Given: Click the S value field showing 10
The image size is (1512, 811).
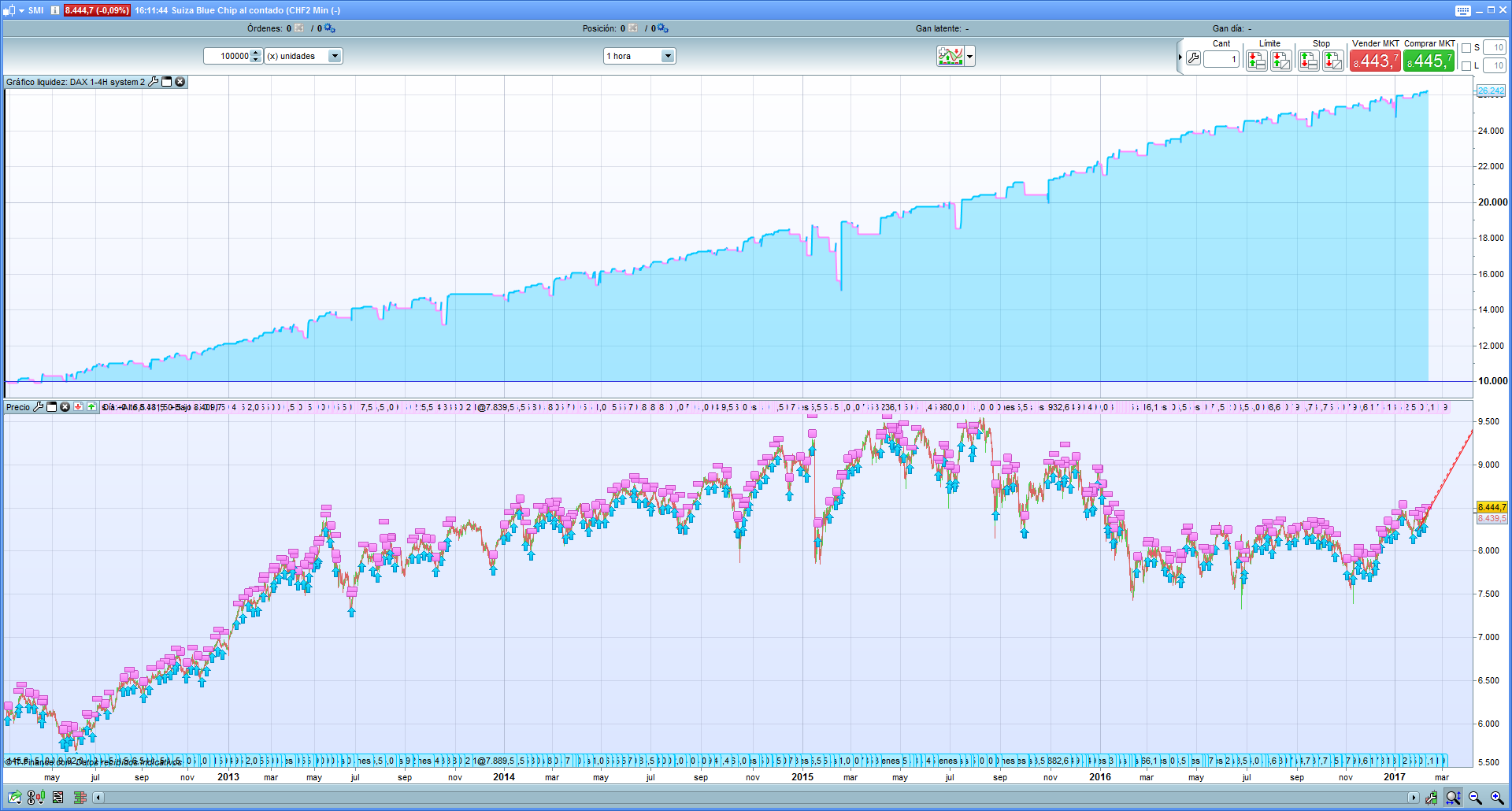Looking at the screenshot, I should pos(1495,48).
